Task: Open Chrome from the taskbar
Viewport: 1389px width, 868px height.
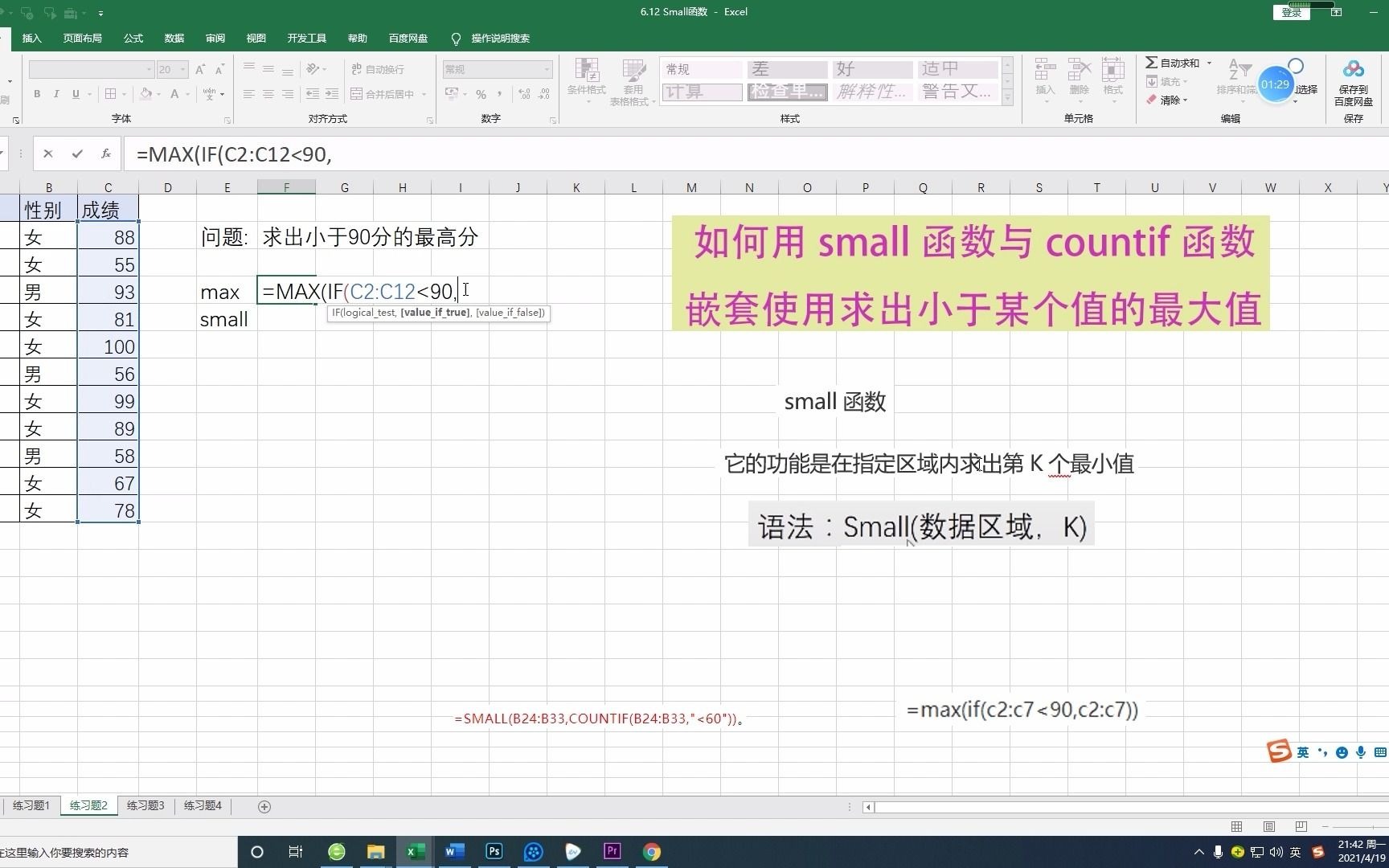Action: click(x=652, y=851)
